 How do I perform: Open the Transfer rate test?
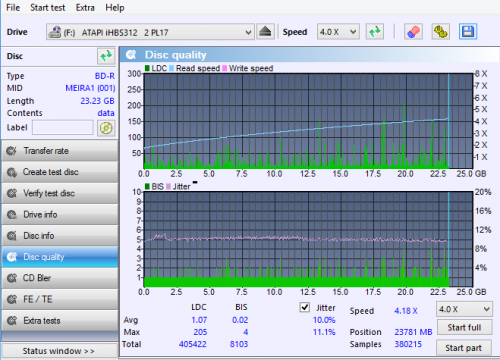tap(60, 151)
